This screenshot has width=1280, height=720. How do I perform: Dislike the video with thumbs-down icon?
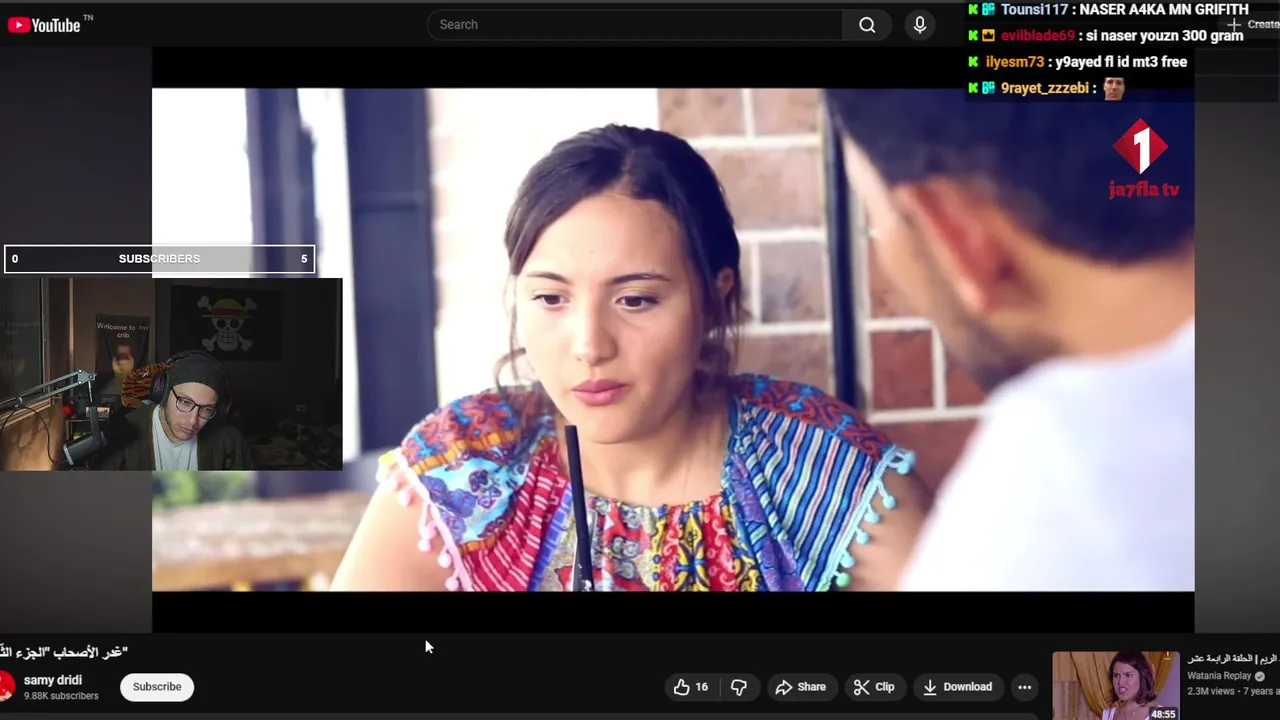tap(739, 687)
